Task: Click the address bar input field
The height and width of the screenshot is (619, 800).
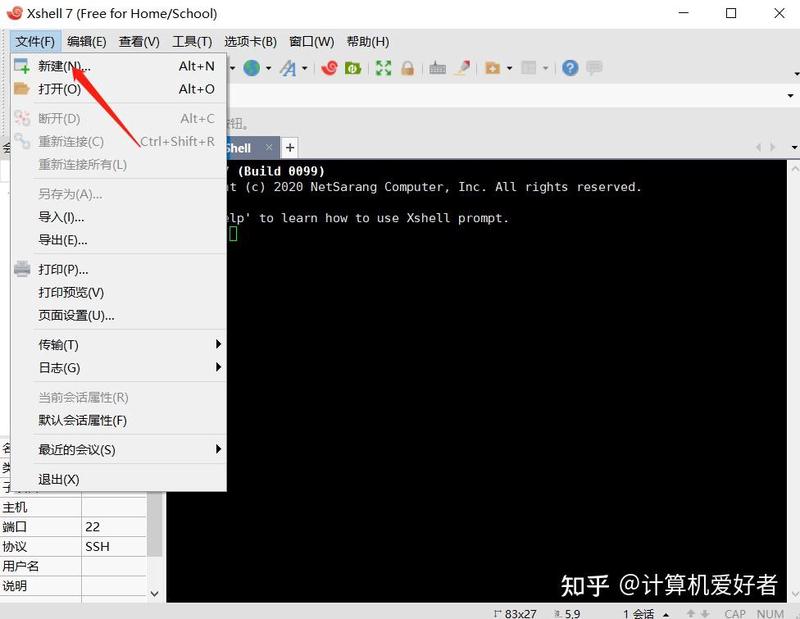Action: tap(505, 95)
